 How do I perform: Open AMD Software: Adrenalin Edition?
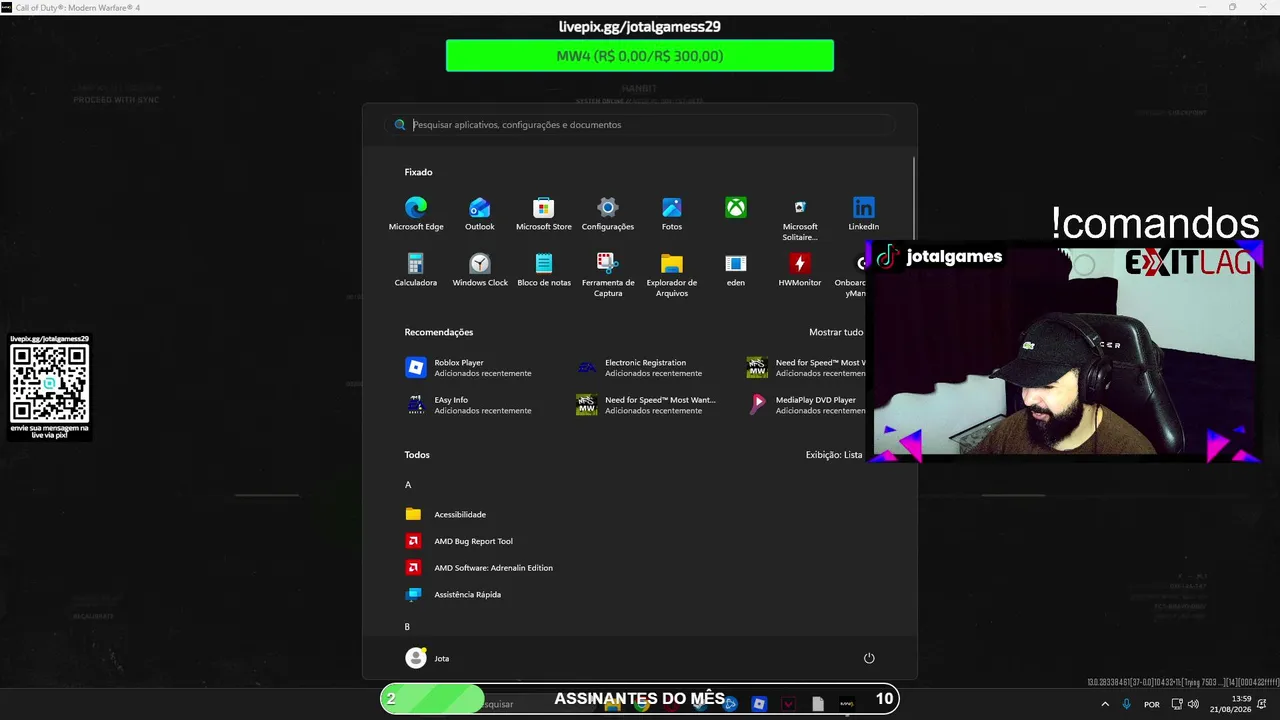[x=479, y=568]
